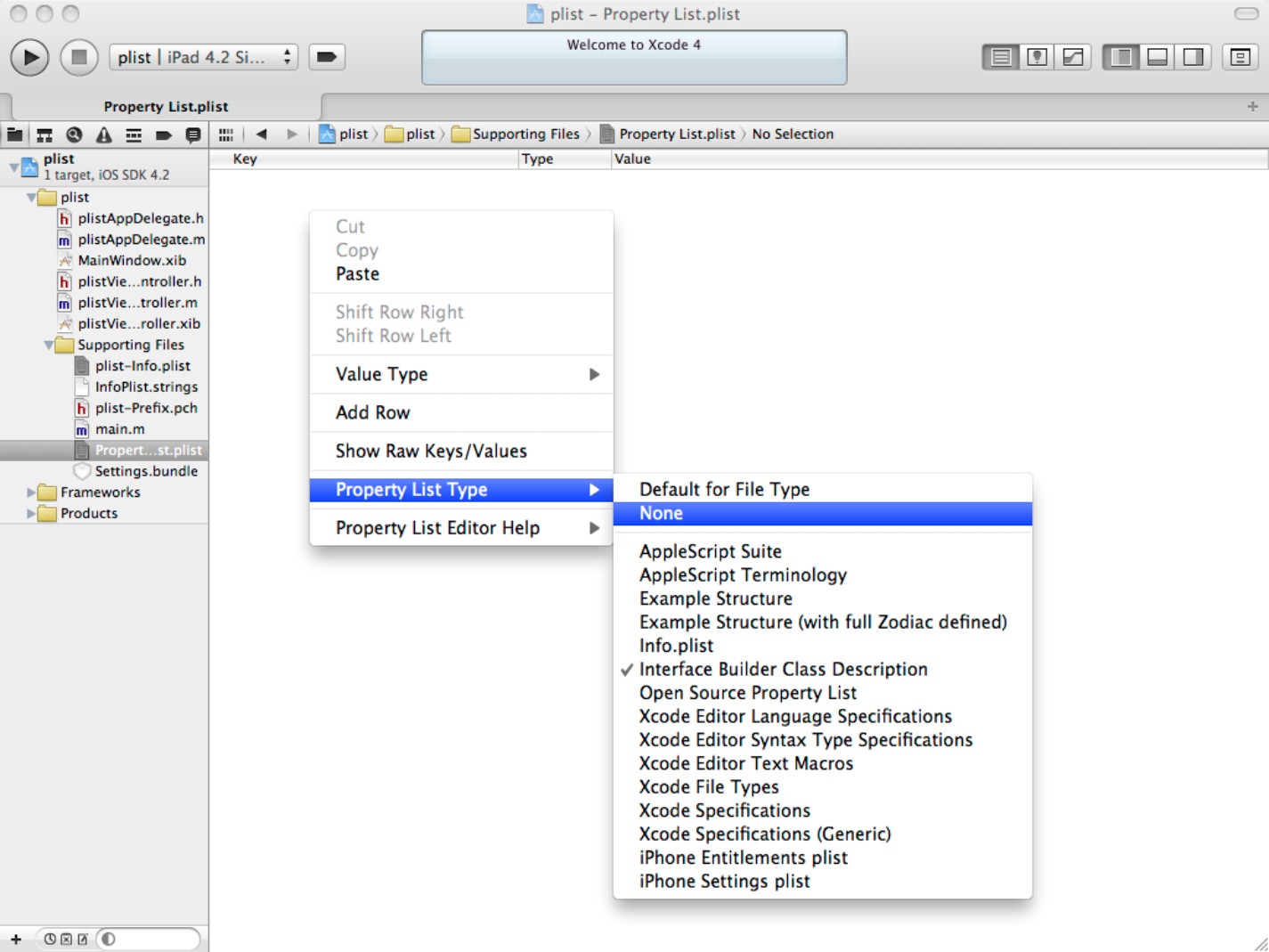Toggle the Navigator pane view button
Image resolution: width=1269 pixels, height=952 pixels.
click(1121, 57)
